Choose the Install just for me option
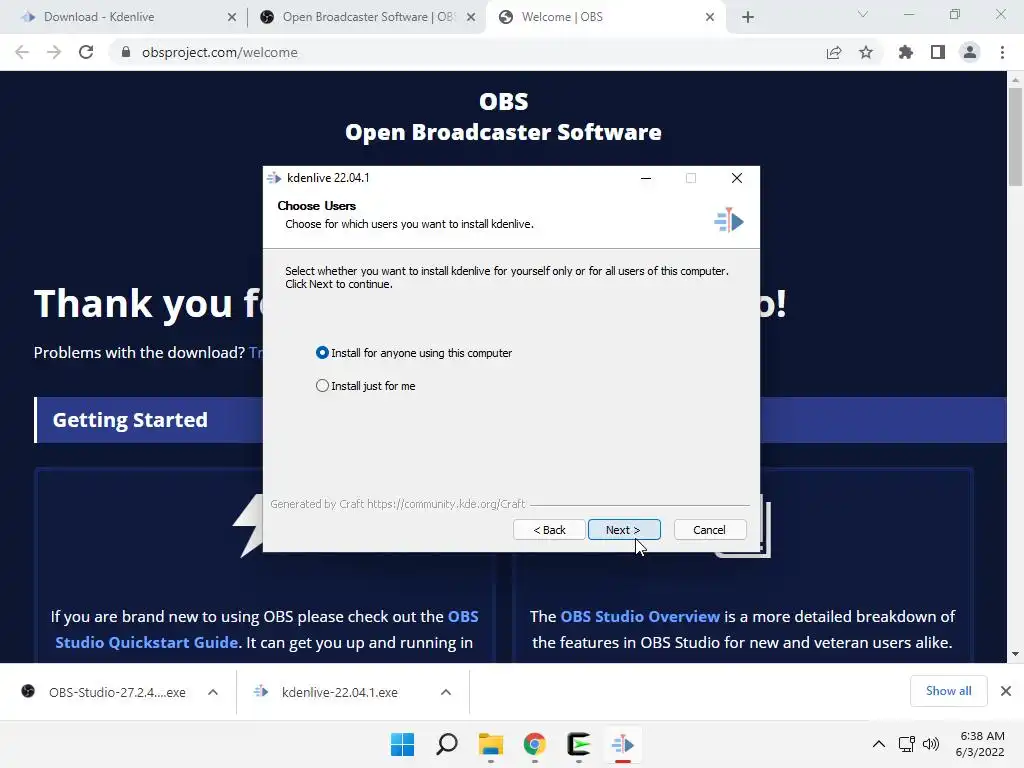 pyautogui.click(x=365, y=386)
